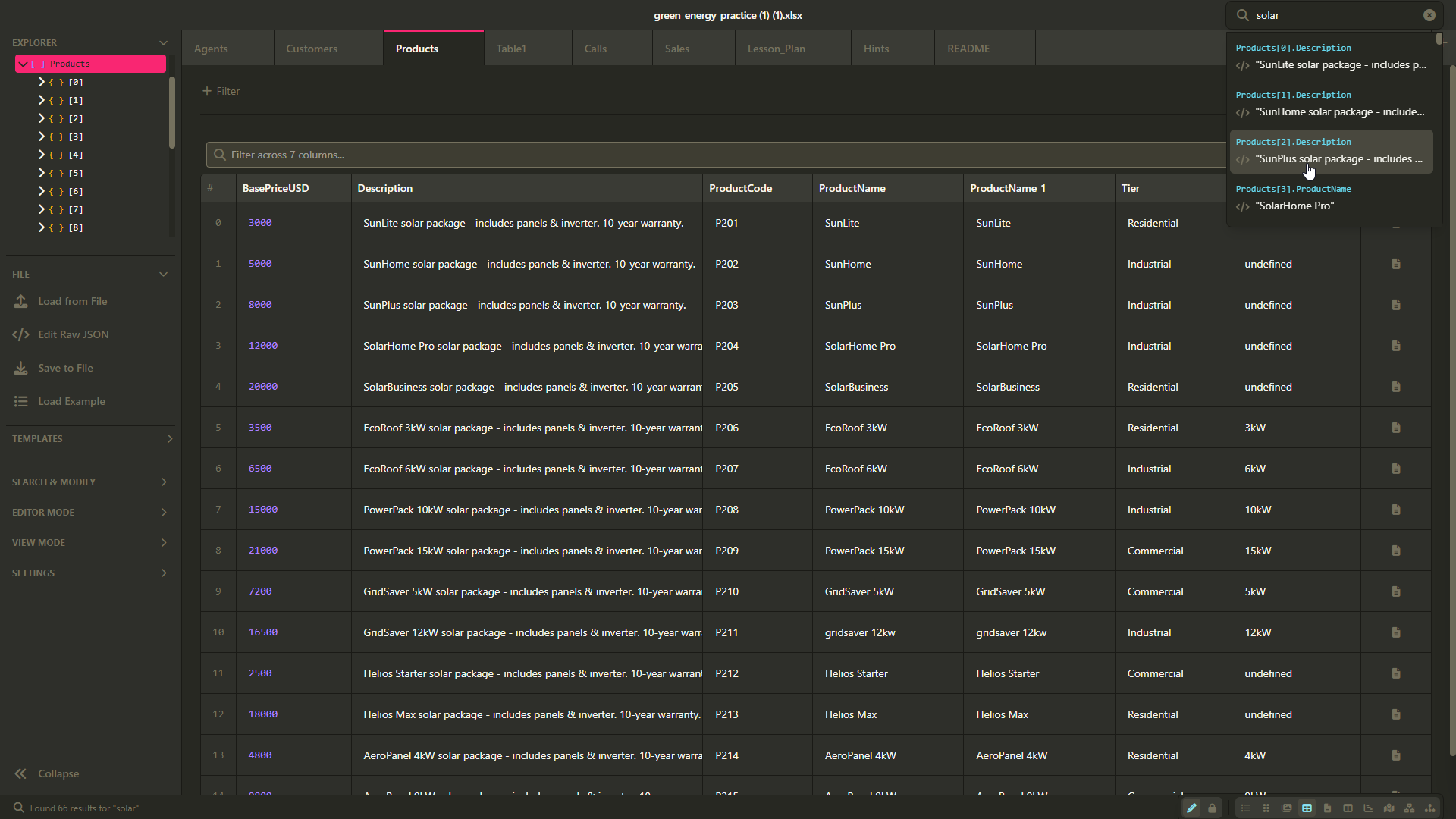1456x819 pixels.
Task: Click the filter across columns search field
Action: [531, 155]
